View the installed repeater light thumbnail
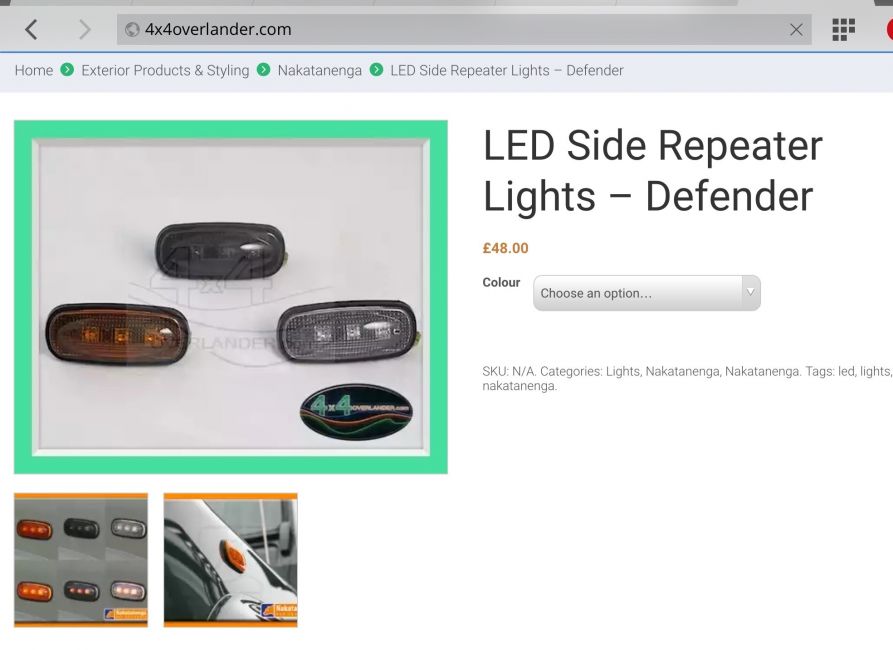 [x=231, y=560]
